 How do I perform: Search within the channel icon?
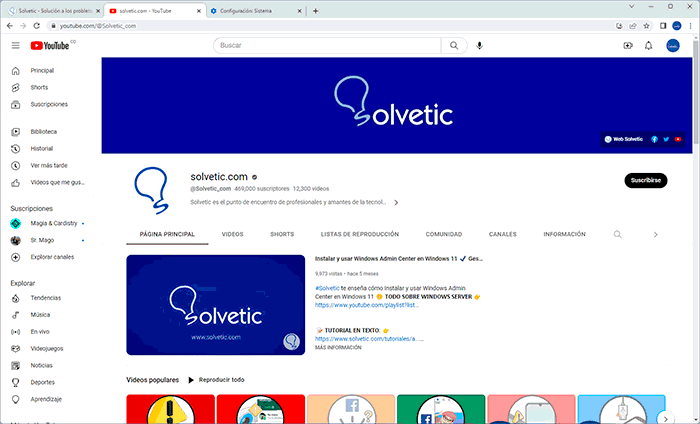(x=617, y=234)
